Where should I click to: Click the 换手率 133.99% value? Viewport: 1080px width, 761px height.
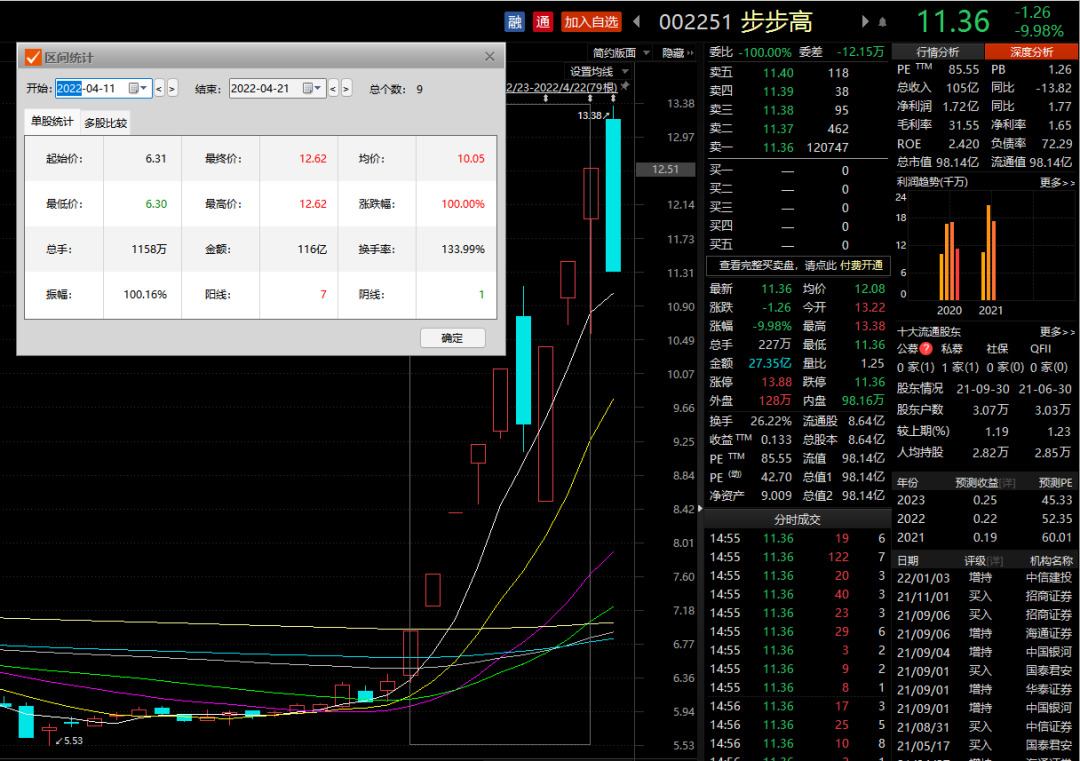coord(463,249)
